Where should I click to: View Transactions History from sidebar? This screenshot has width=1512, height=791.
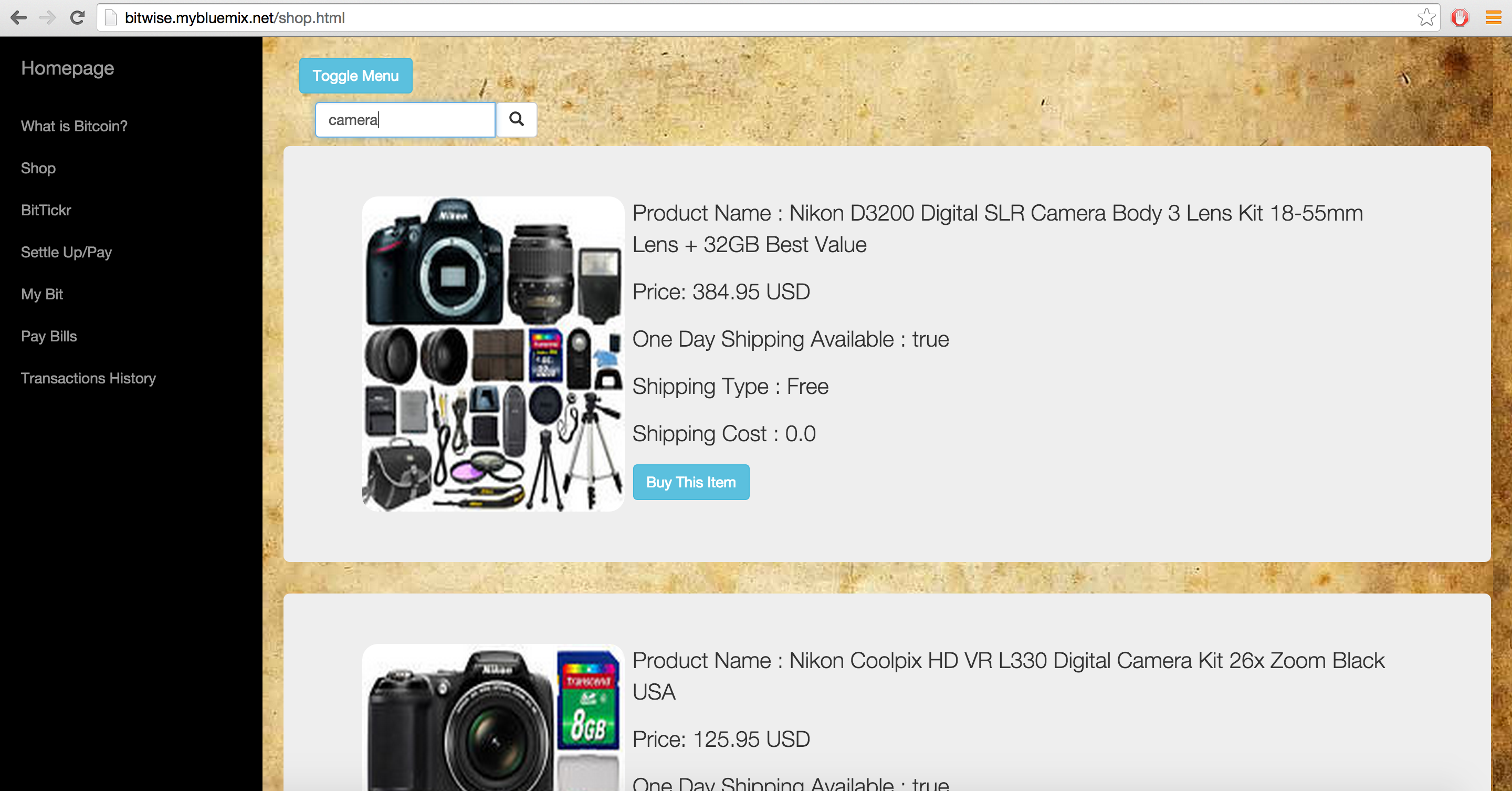click(x=88, y=378)
